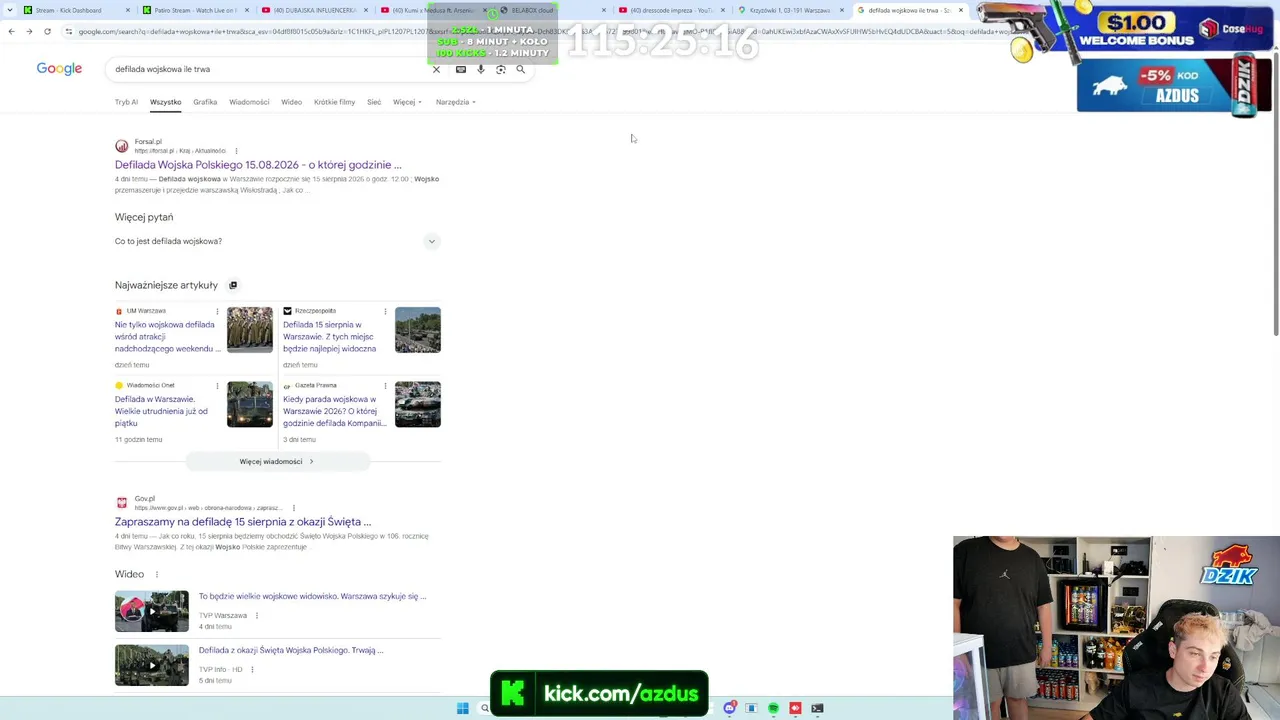Open 'Defilada Wojska Polskiego 15.08.2026' result
The height and width of the screenshot is (720, 1280).
coord(258,165)
